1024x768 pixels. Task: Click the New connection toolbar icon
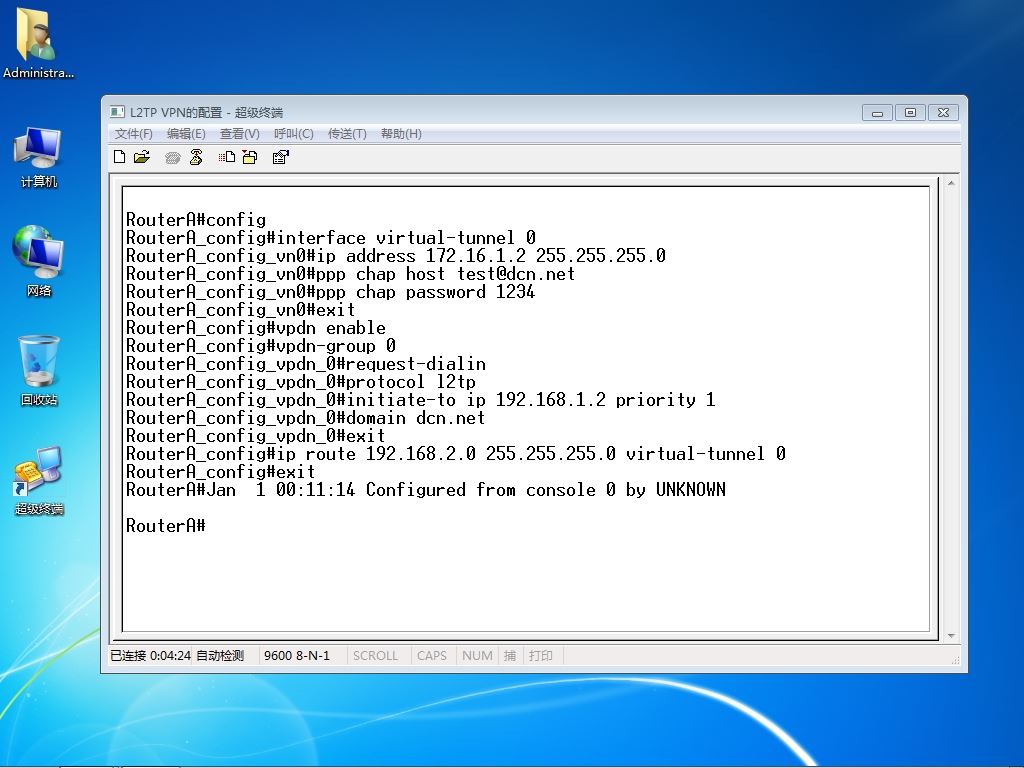coord(120,157)
